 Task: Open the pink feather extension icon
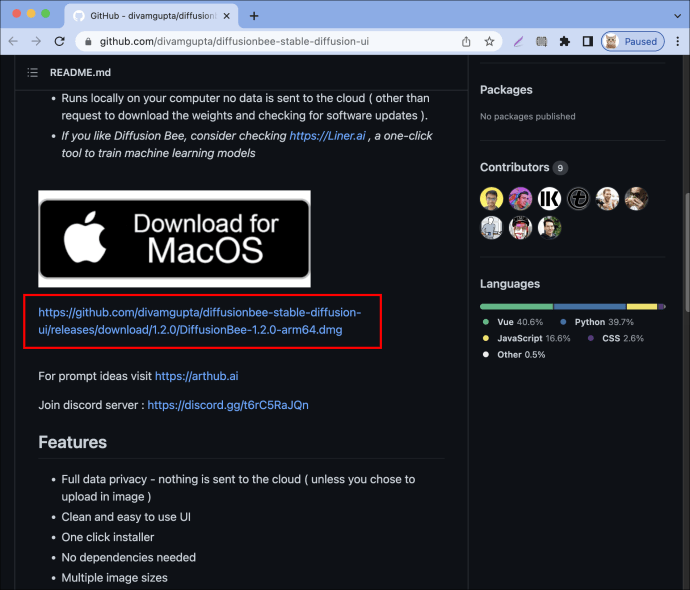point(518,41)
